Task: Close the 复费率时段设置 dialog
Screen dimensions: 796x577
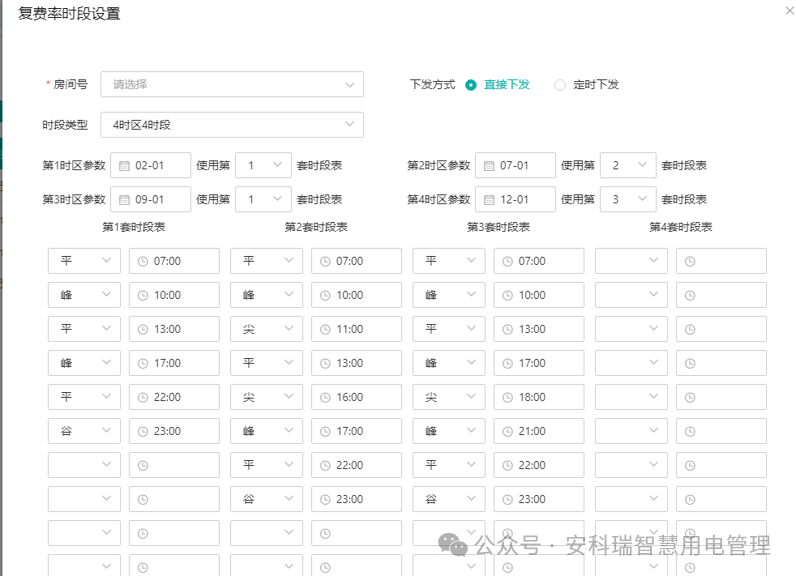Action: (x=789, y=10)
